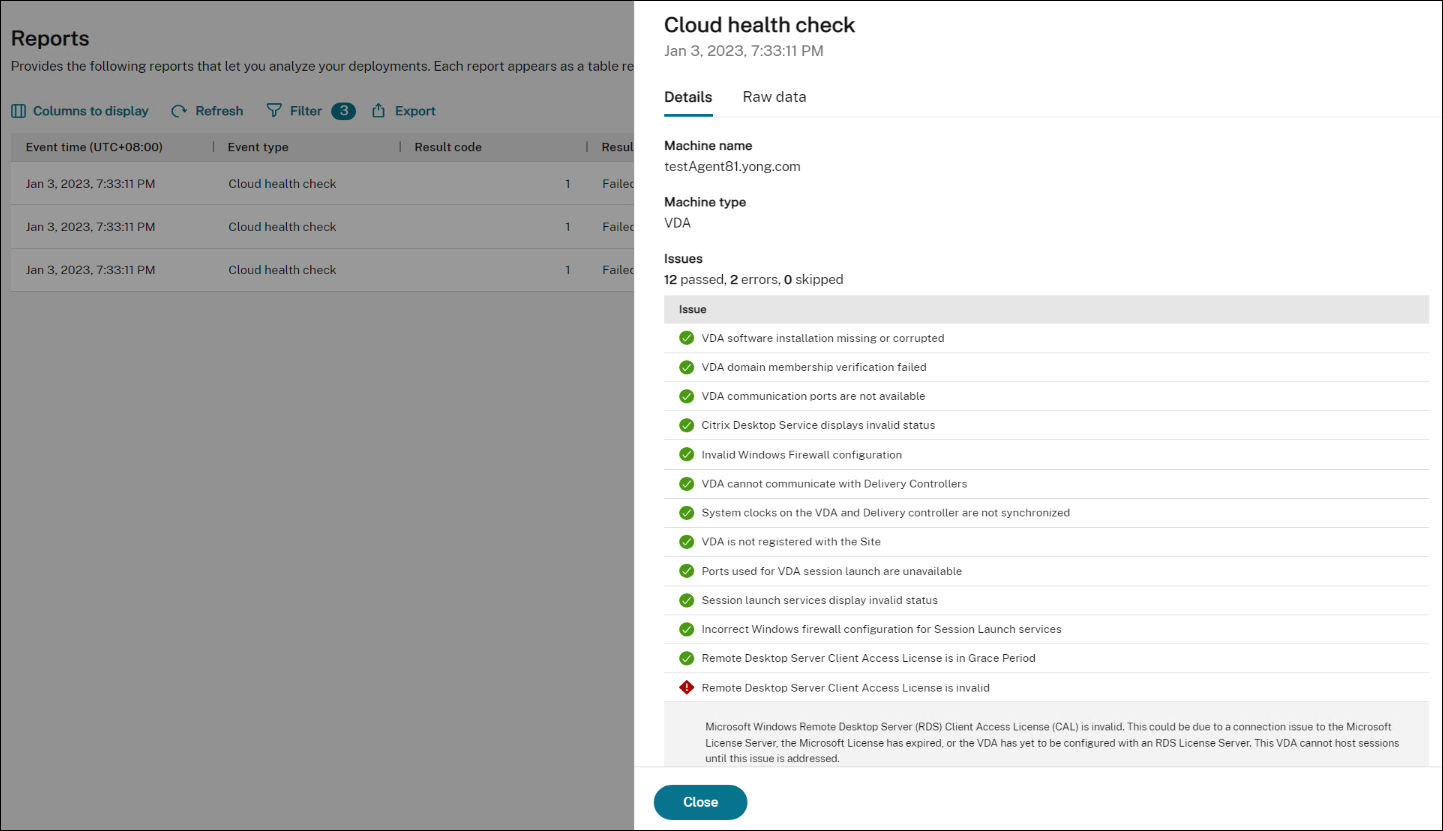1443x831 pixels.
Task: Expand the Session launch services invalid status issue
Action: (x=819, y=601)
